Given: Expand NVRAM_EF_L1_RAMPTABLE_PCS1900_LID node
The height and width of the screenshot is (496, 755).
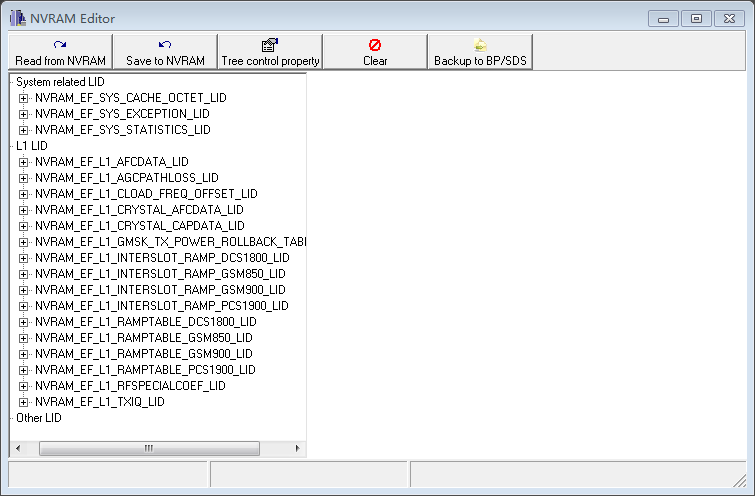Looking at the screenshot, I should click(x=23, y=370).
